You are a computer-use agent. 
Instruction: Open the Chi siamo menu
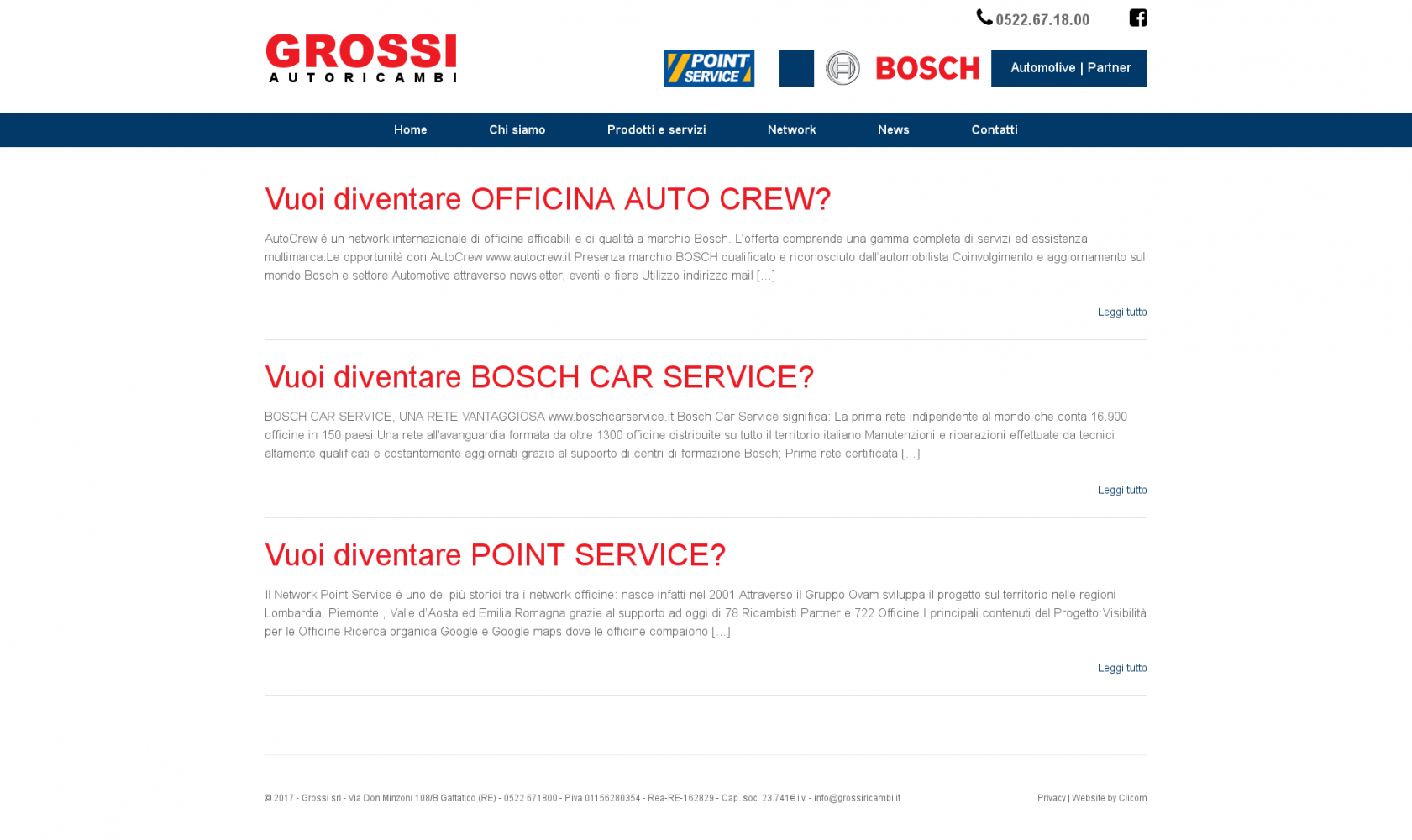pyautogui.click(x=517, y=130)
